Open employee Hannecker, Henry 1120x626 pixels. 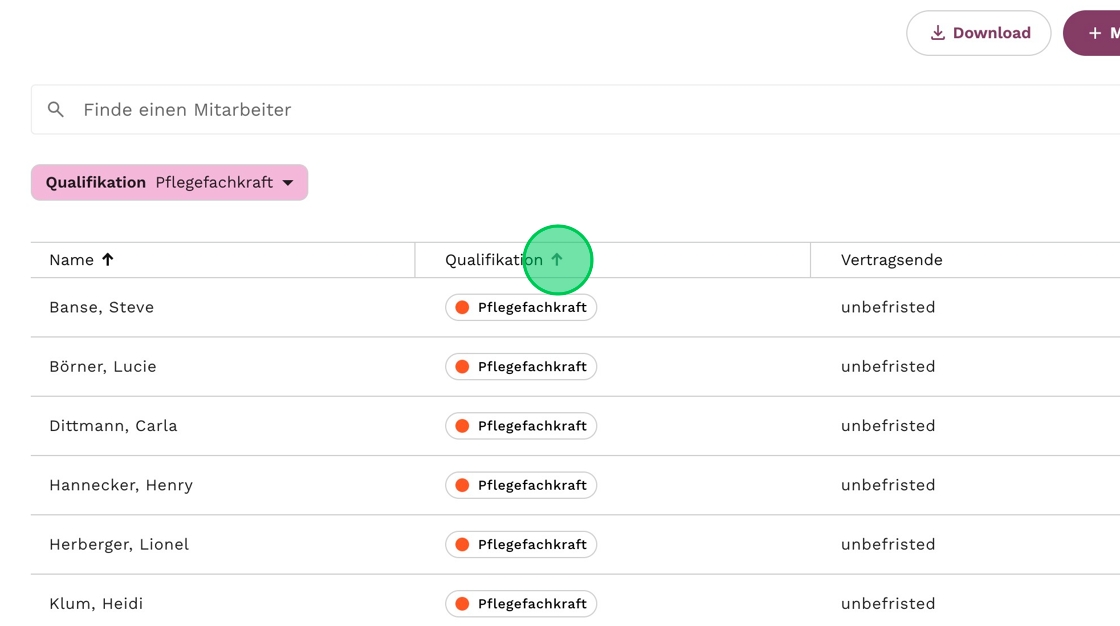coord(120,485)
